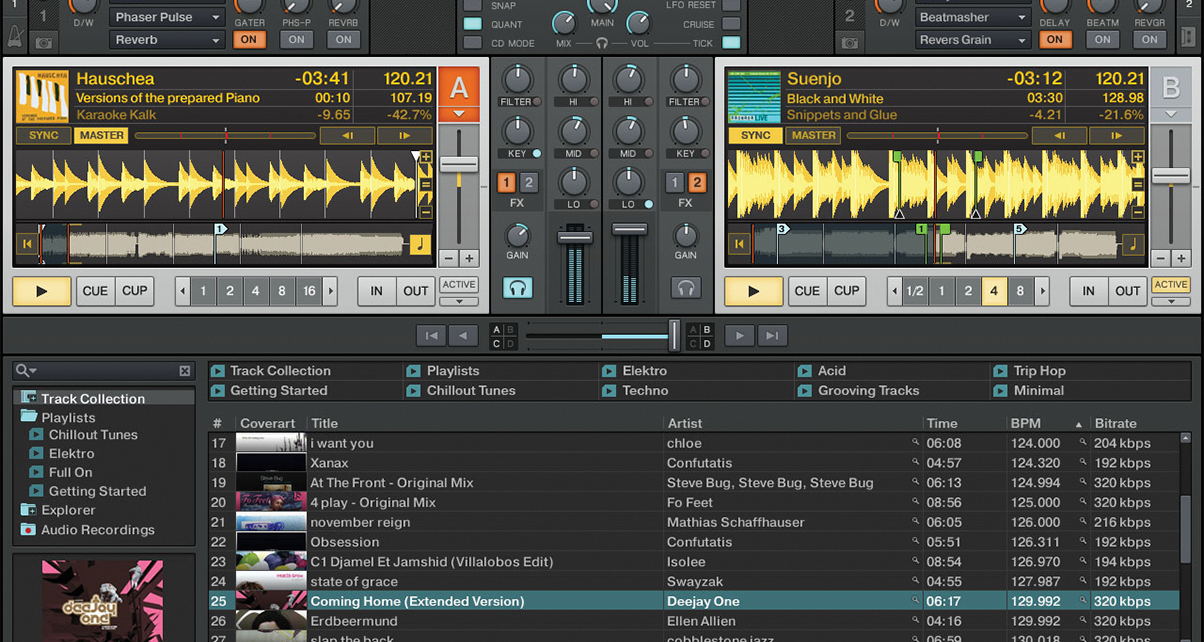Turn on the GATER effect in FX unit 1
Image resolution: width=1204 pixels, height=642 pixels.
249,39
